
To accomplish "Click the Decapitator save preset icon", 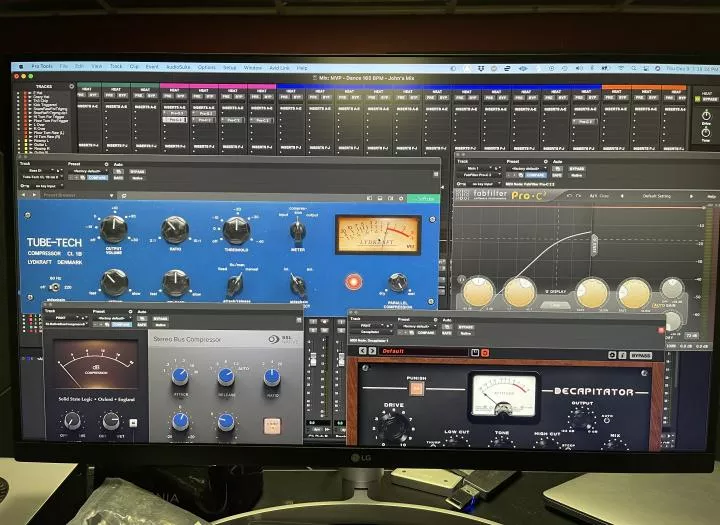I will (475, 352).
